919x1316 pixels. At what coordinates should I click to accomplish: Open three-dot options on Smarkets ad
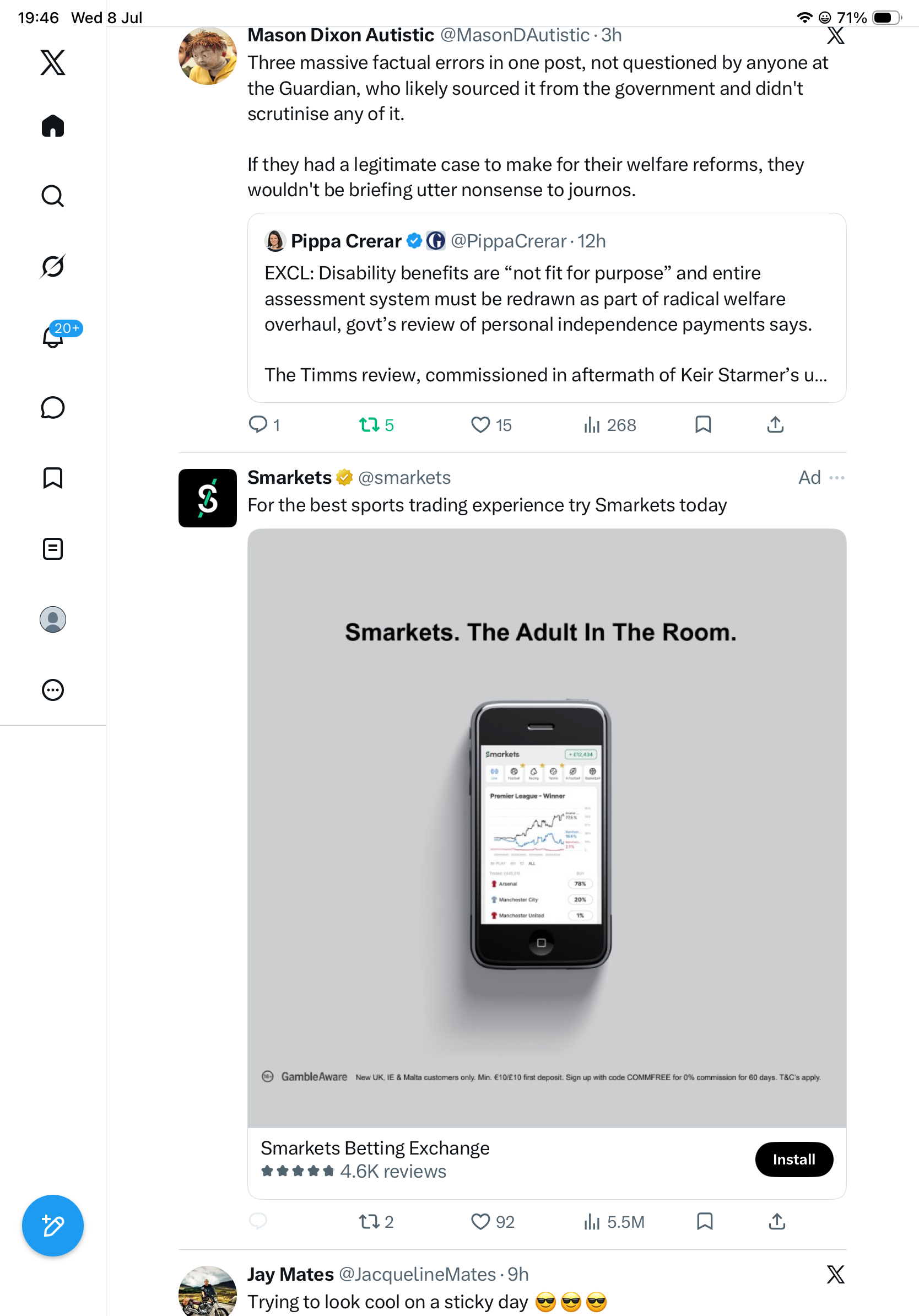(x=837, y=477)
